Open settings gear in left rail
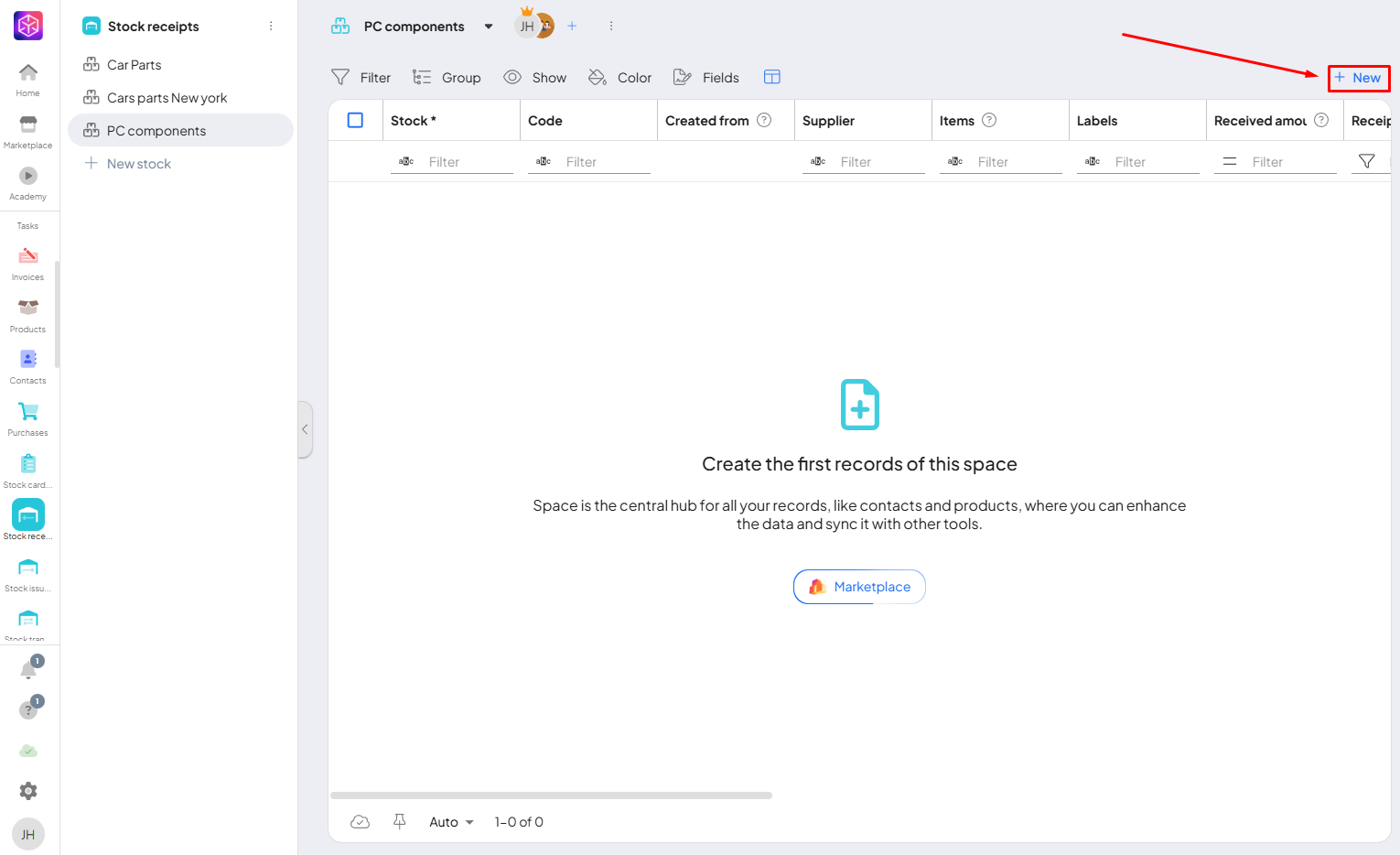Image resolution: width=1400 pixels, height=855 pixels. tap(28, 791)
